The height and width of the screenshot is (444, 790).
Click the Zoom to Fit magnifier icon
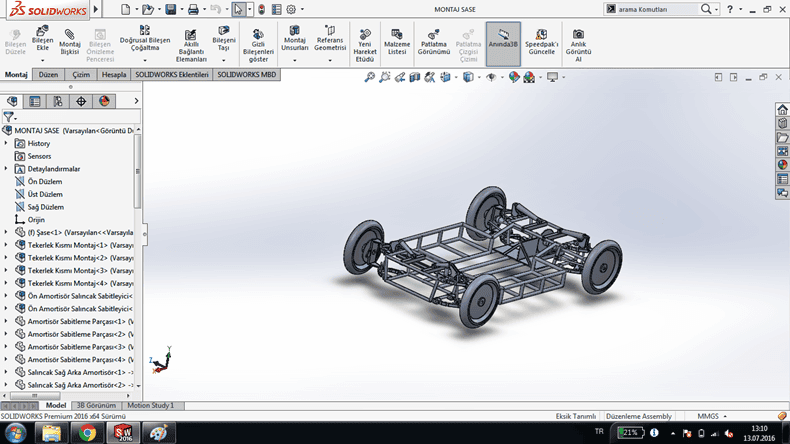point(369,77)
